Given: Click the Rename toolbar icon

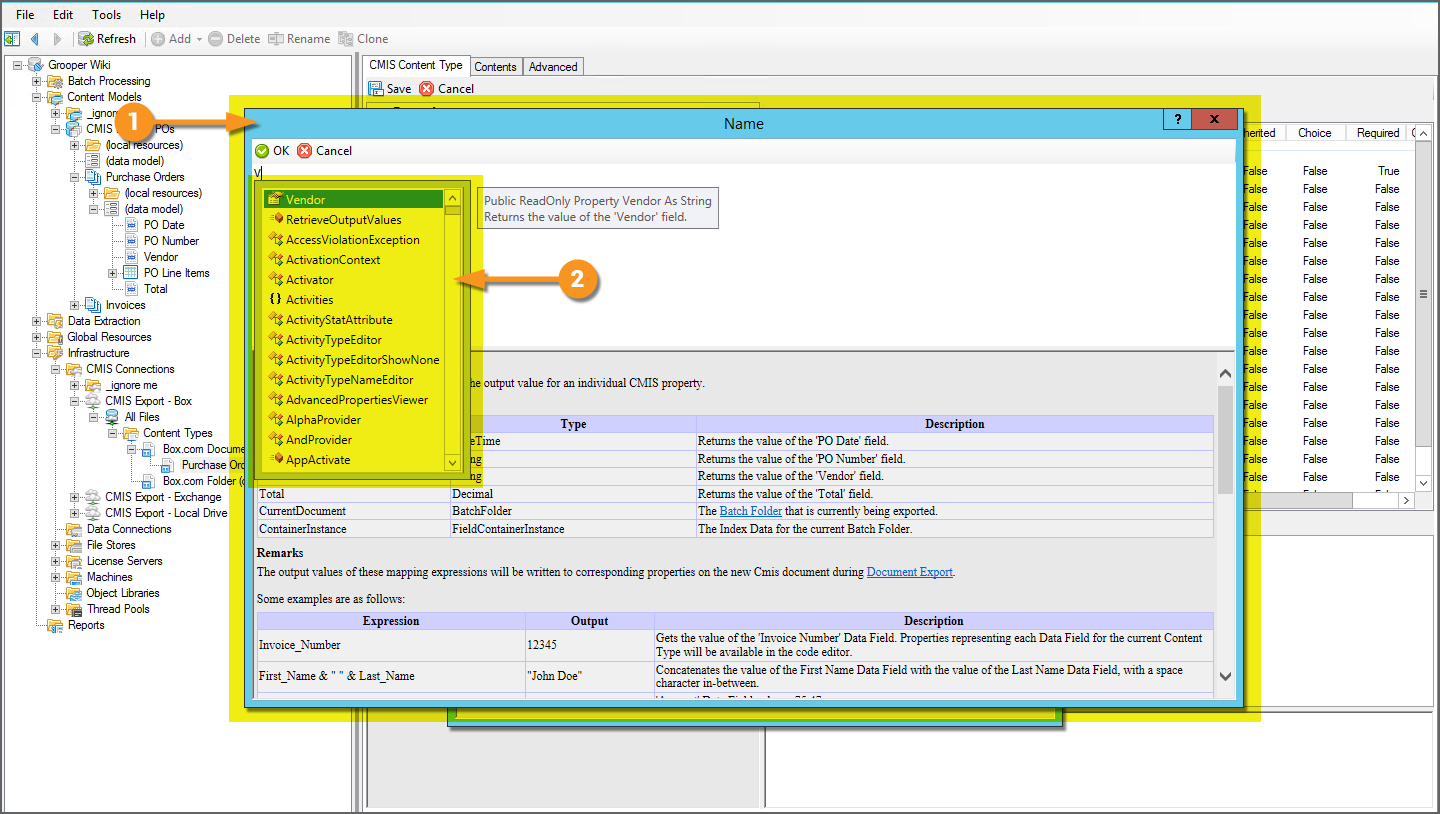Looking at the screenshot, I should [x=275, y=39].
